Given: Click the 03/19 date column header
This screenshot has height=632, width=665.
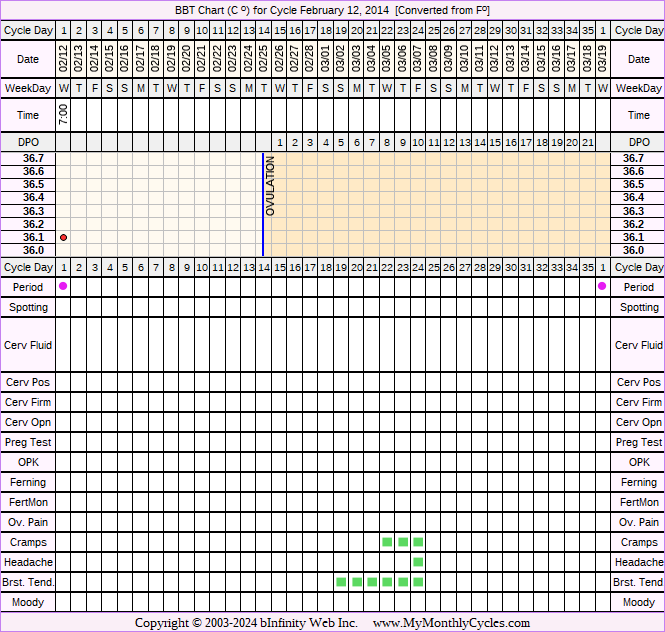Looking at the screenshot, I should click(602, 59).
